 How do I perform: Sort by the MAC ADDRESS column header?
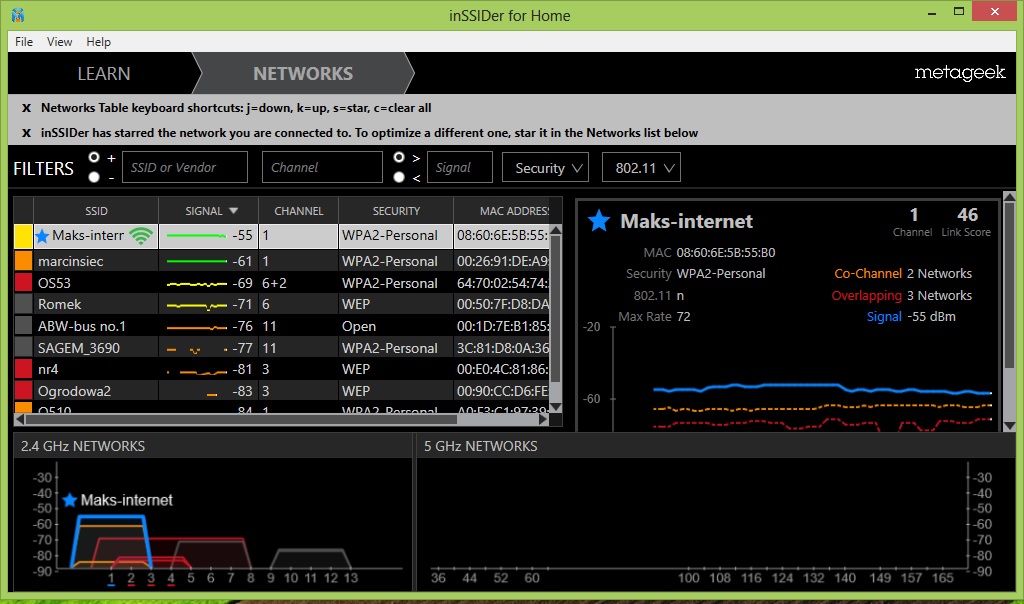pyautogui.click(x=502, y=211)
